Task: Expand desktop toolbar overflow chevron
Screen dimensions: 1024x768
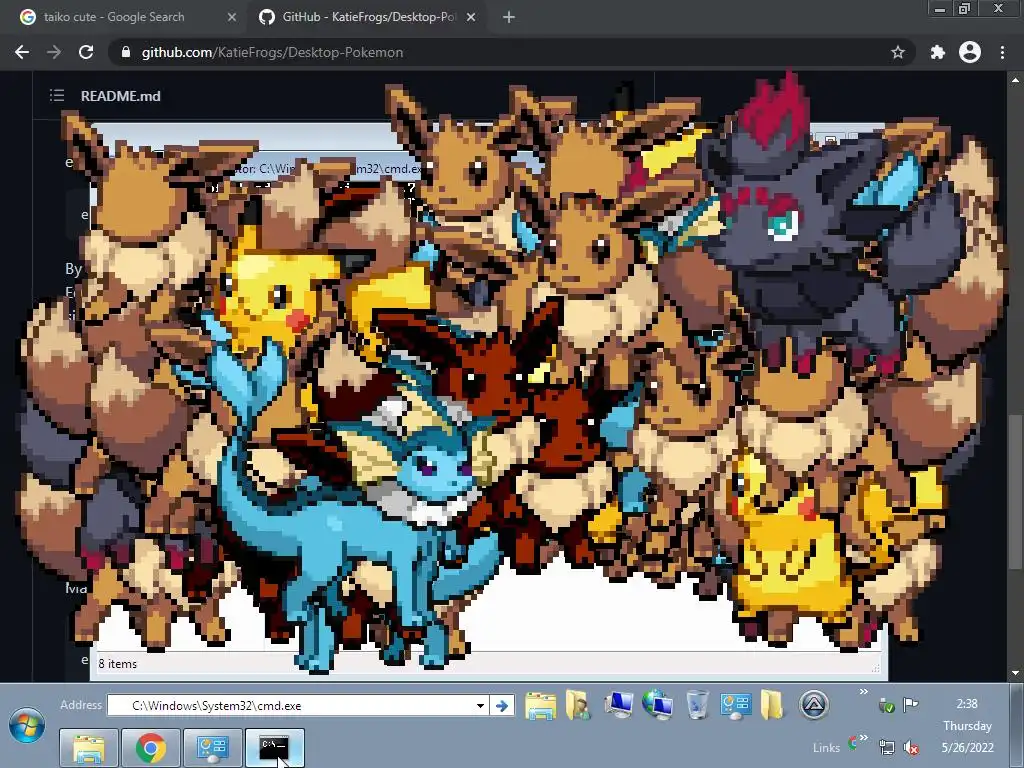Action: coord(863,692)
